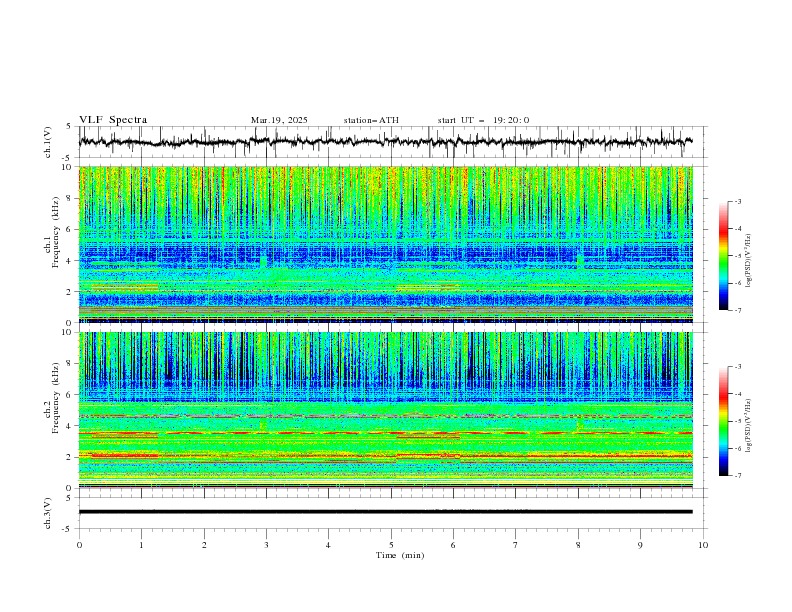Viewport: 792px width, 612px height.
Task: Click the time axis tick label '8'
Action: (x=578, y=545)
